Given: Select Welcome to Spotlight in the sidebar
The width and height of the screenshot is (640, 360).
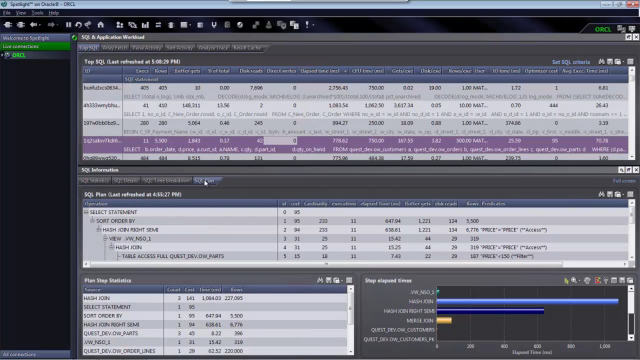Looking at the screenshot, I should point(35,38).
